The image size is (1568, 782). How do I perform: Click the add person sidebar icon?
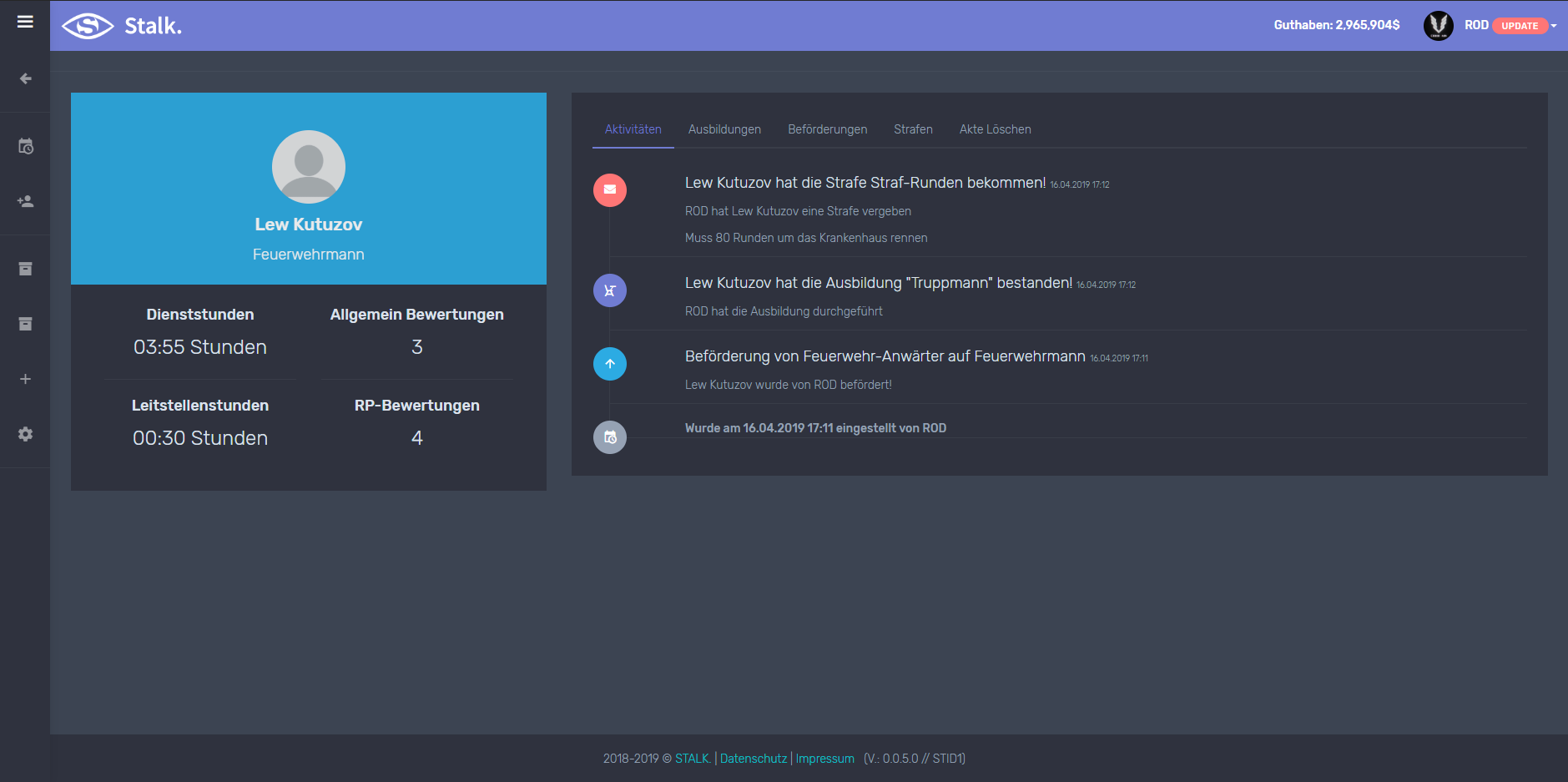click(25, 202)
